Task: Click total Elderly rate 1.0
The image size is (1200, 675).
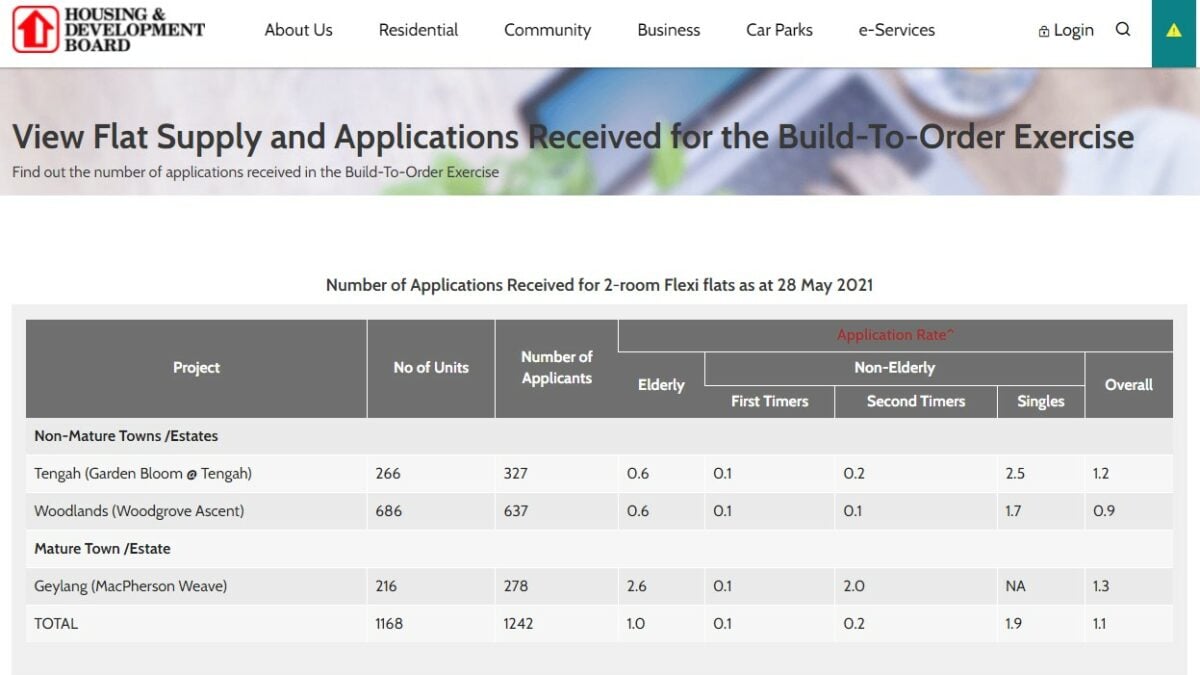Action: coord(636,623)
